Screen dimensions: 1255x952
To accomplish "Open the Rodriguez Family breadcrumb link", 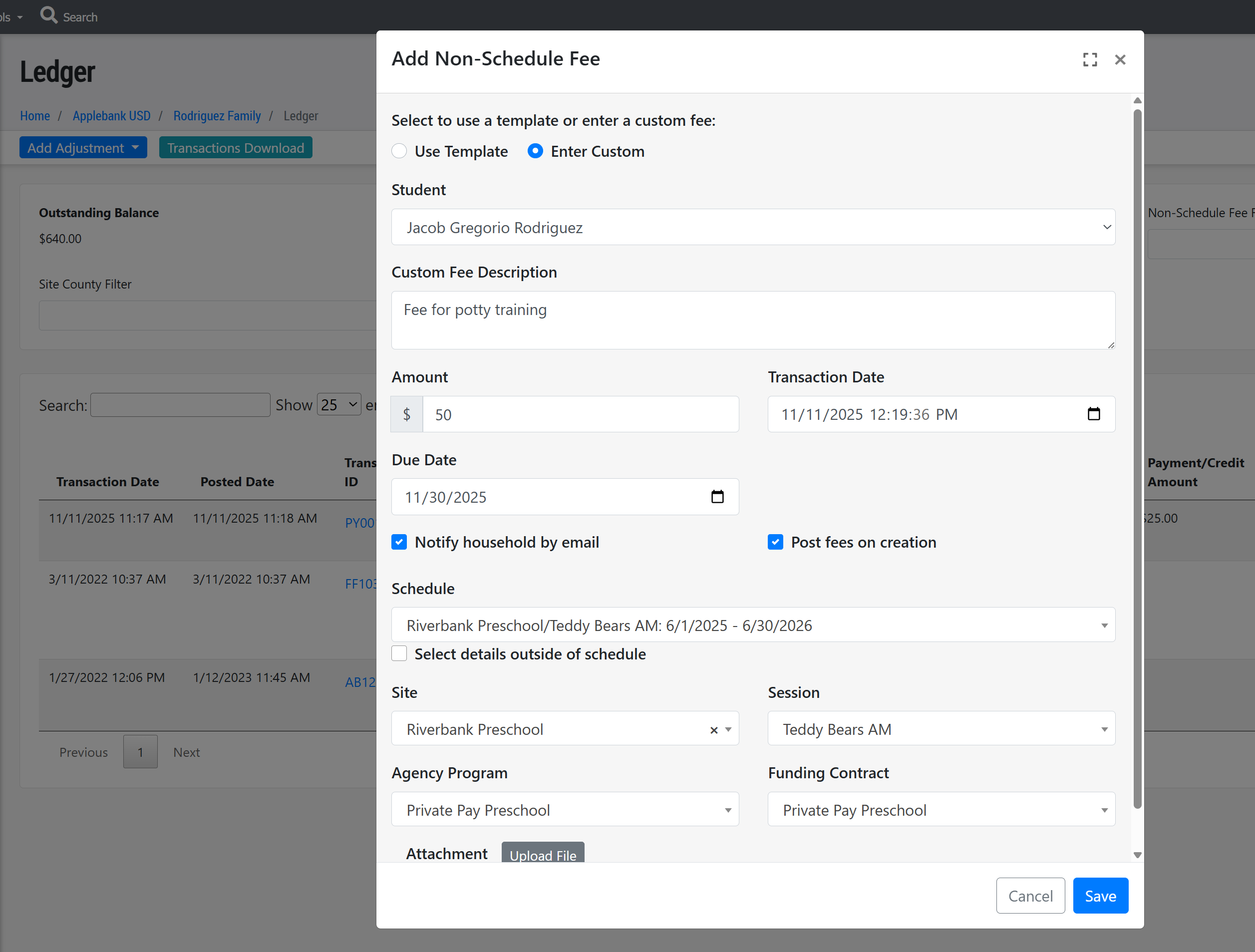I will (217, 116).
